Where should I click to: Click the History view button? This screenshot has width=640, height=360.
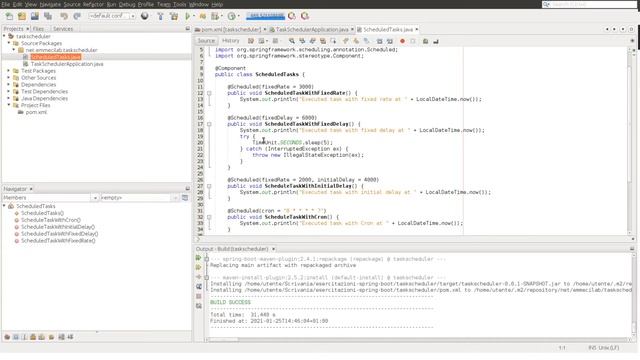(231, 41)
